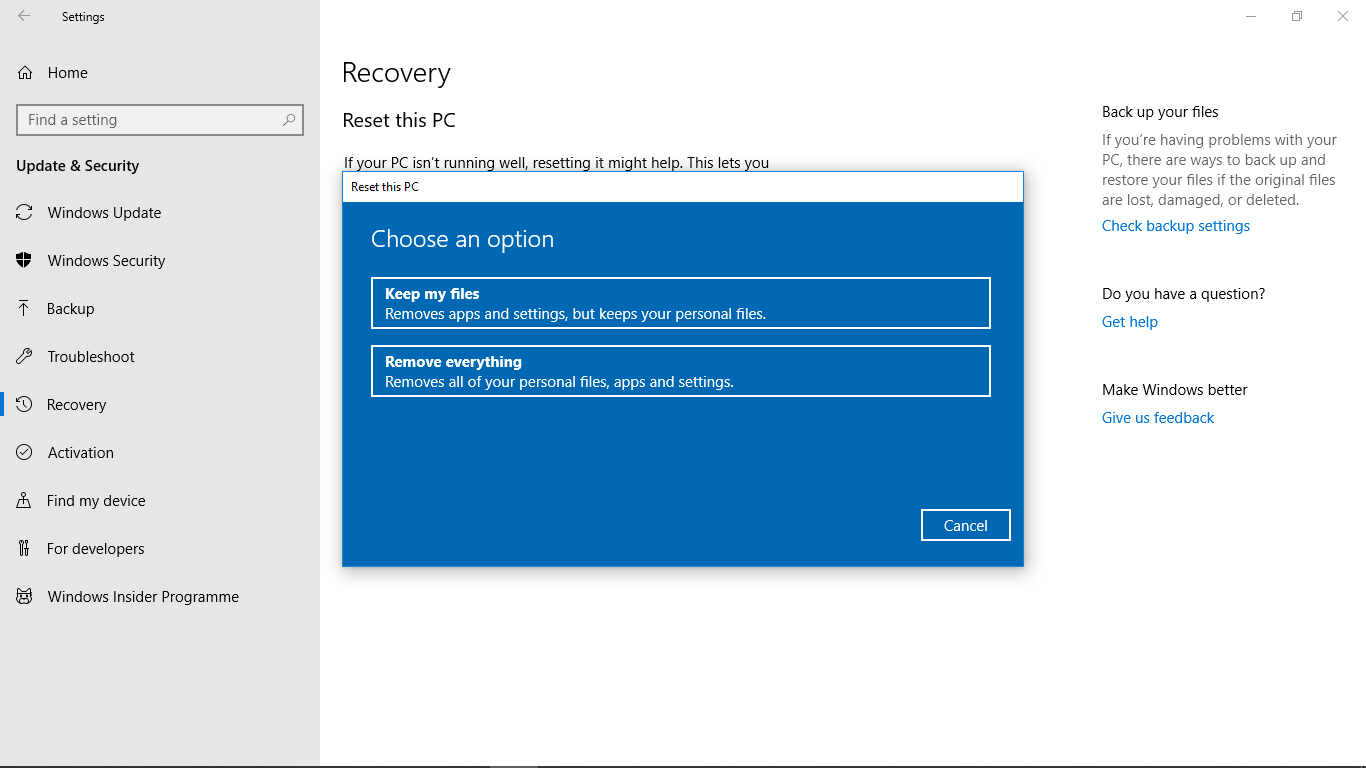Select the For developers entry
Screen dimensions: 1366x768
click(x=160, y=549)
